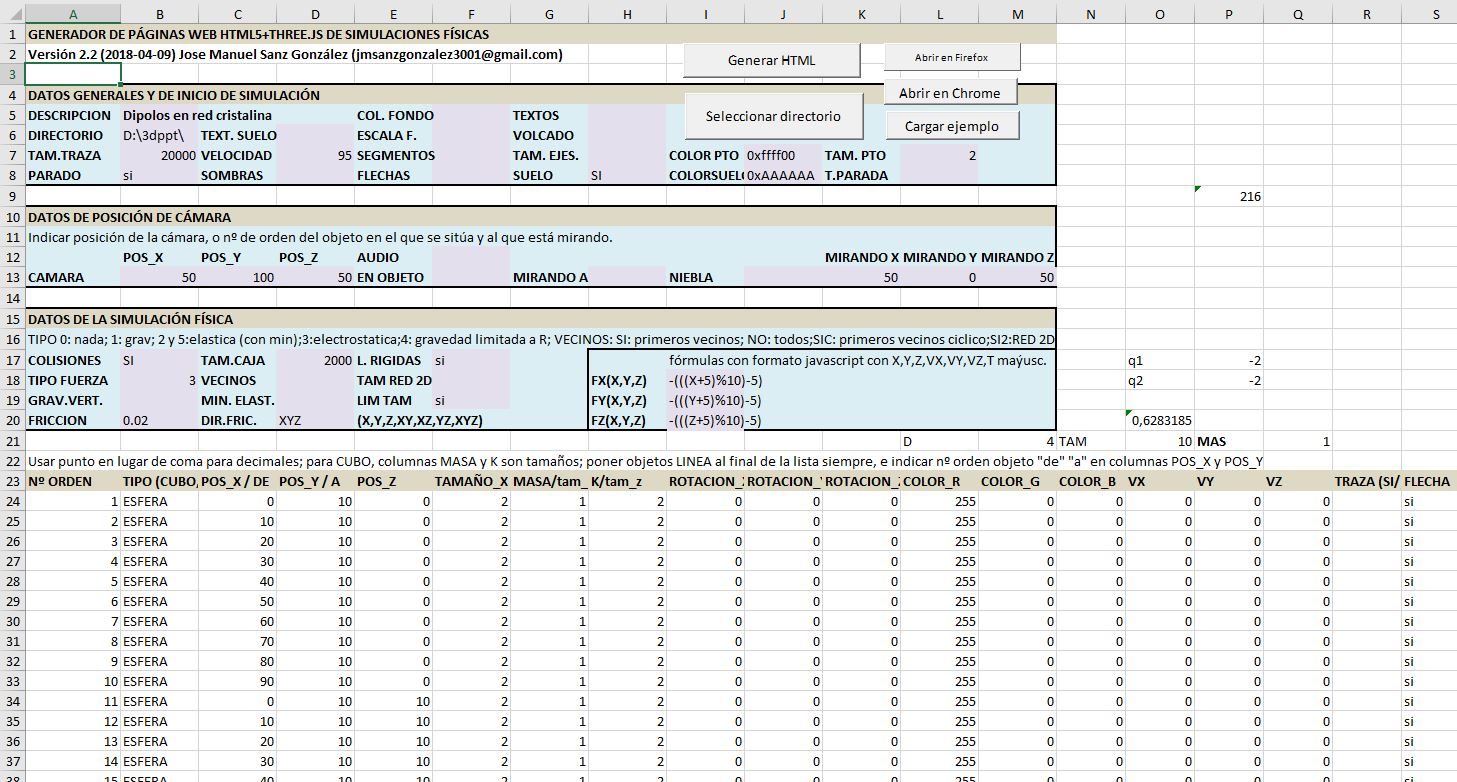Click the cell containing 216 in column P
1457x782 pixels.
click(1230, 197)
